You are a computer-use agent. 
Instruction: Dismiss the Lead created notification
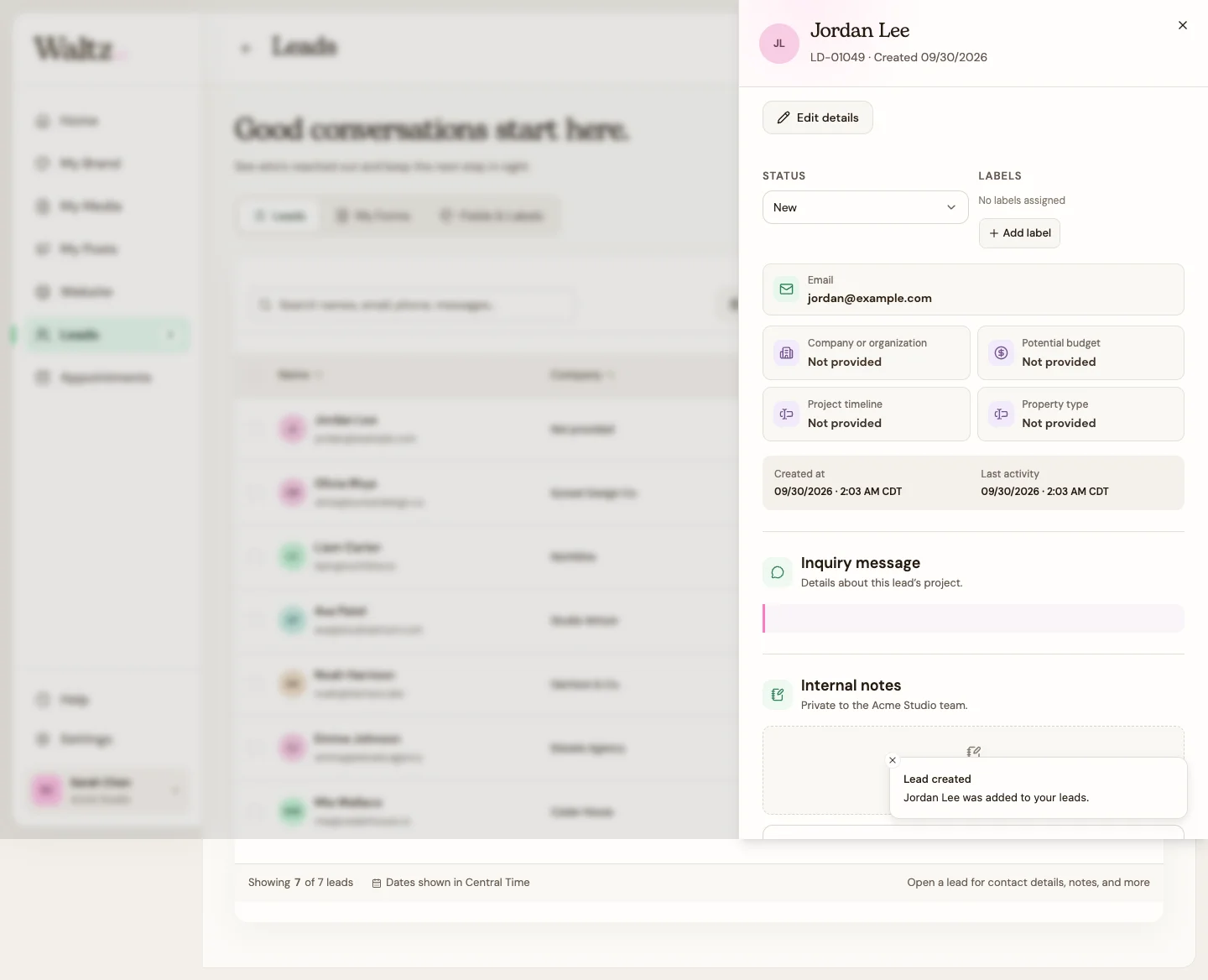(x=892, y=760)
